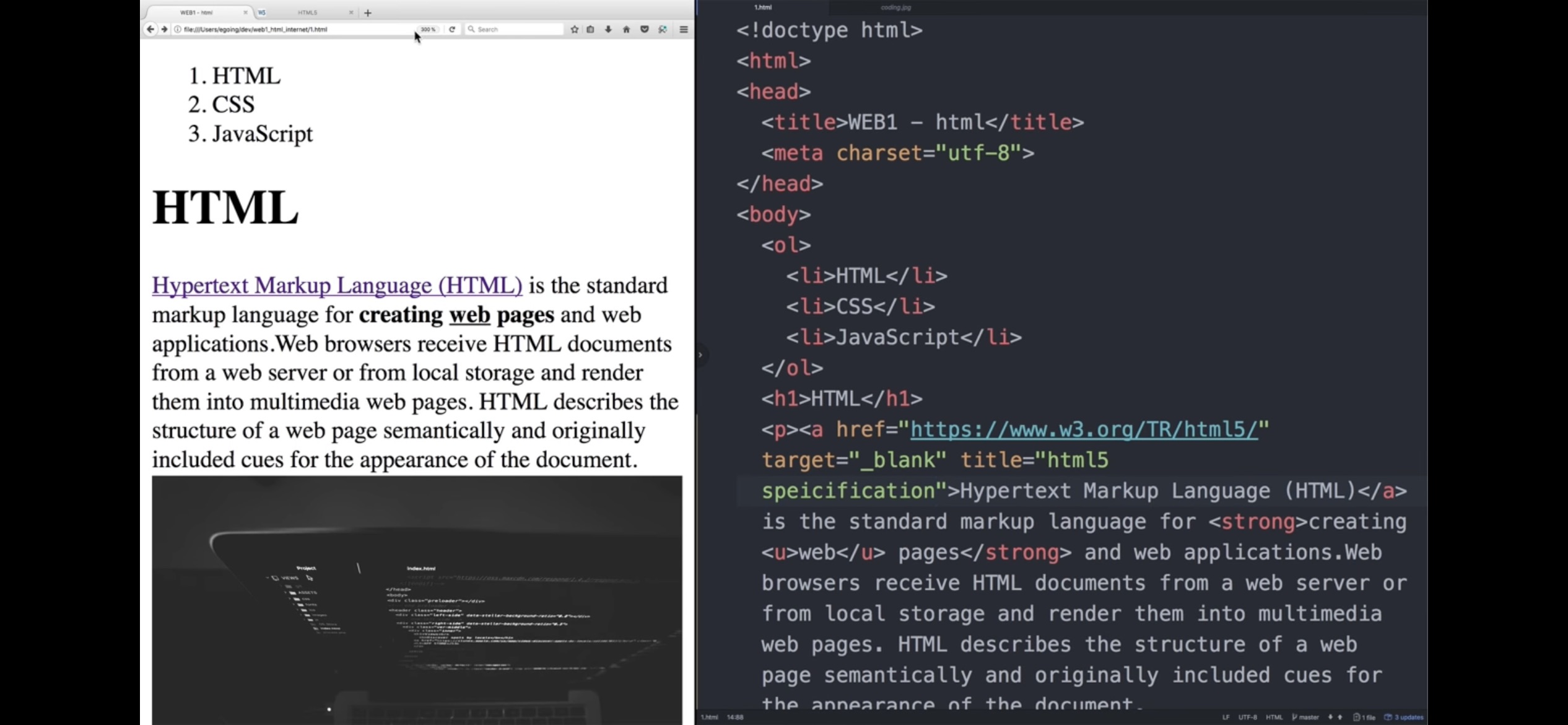This screenshot has width=1568, height=725.
Task: Go to Firefox home icon
Action: click(626, 29)
